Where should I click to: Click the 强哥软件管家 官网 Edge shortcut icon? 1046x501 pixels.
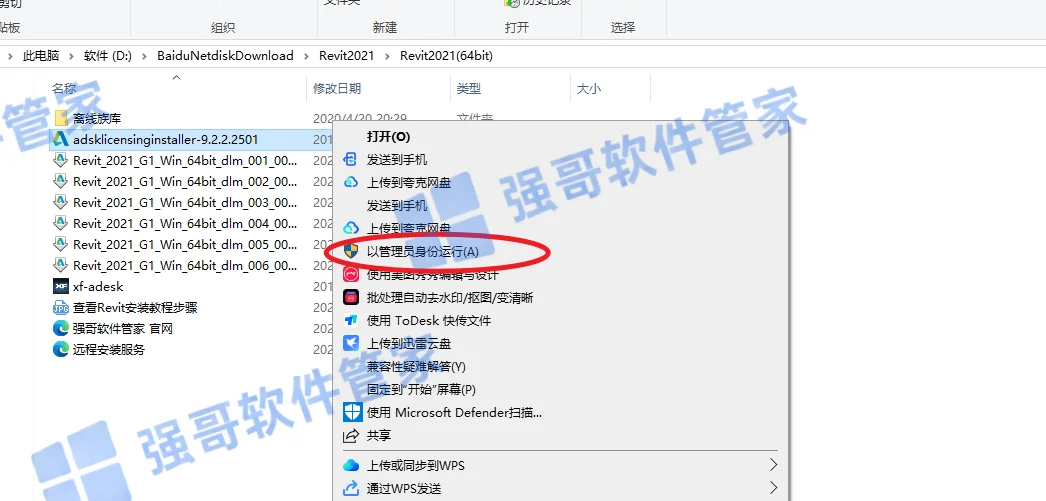coord(61,328)
